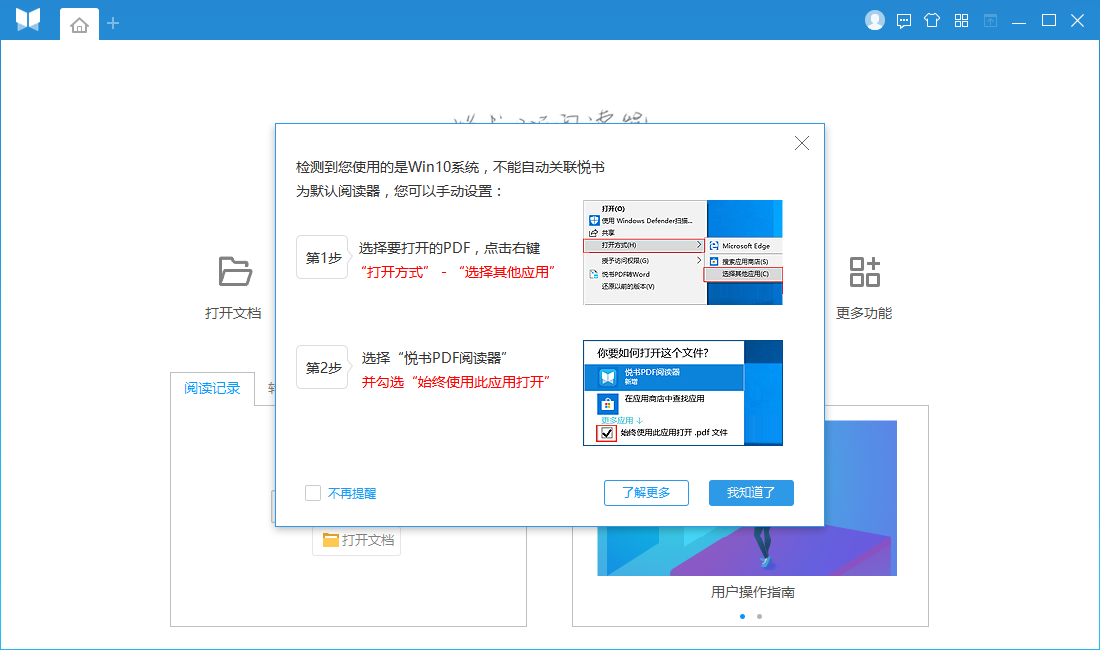Click the step 2 open-with illustration
1100x650 pixels.
pyautogui.click(x=683, y=393)
